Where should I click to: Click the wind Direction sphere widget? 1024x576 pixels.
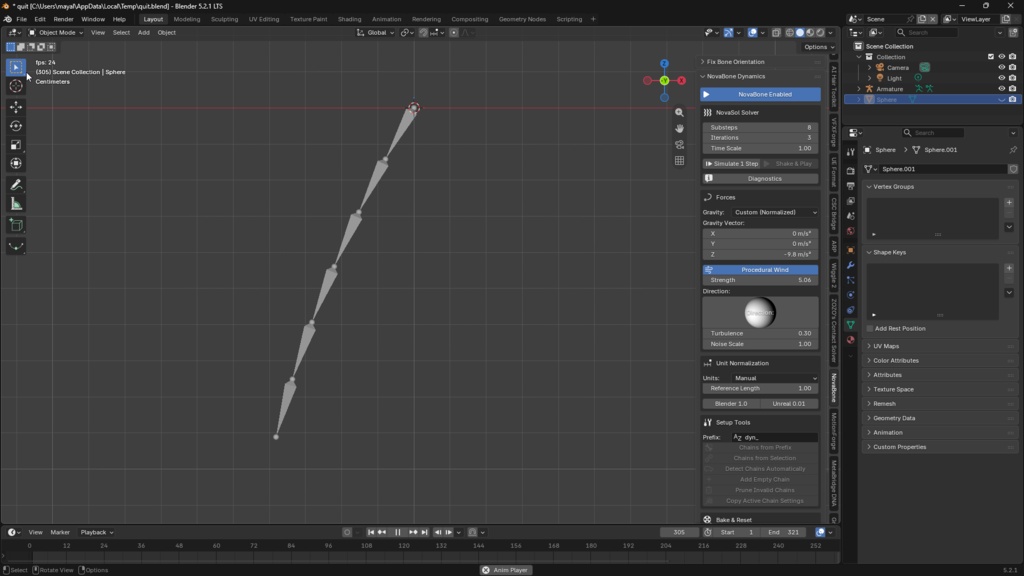760,313
